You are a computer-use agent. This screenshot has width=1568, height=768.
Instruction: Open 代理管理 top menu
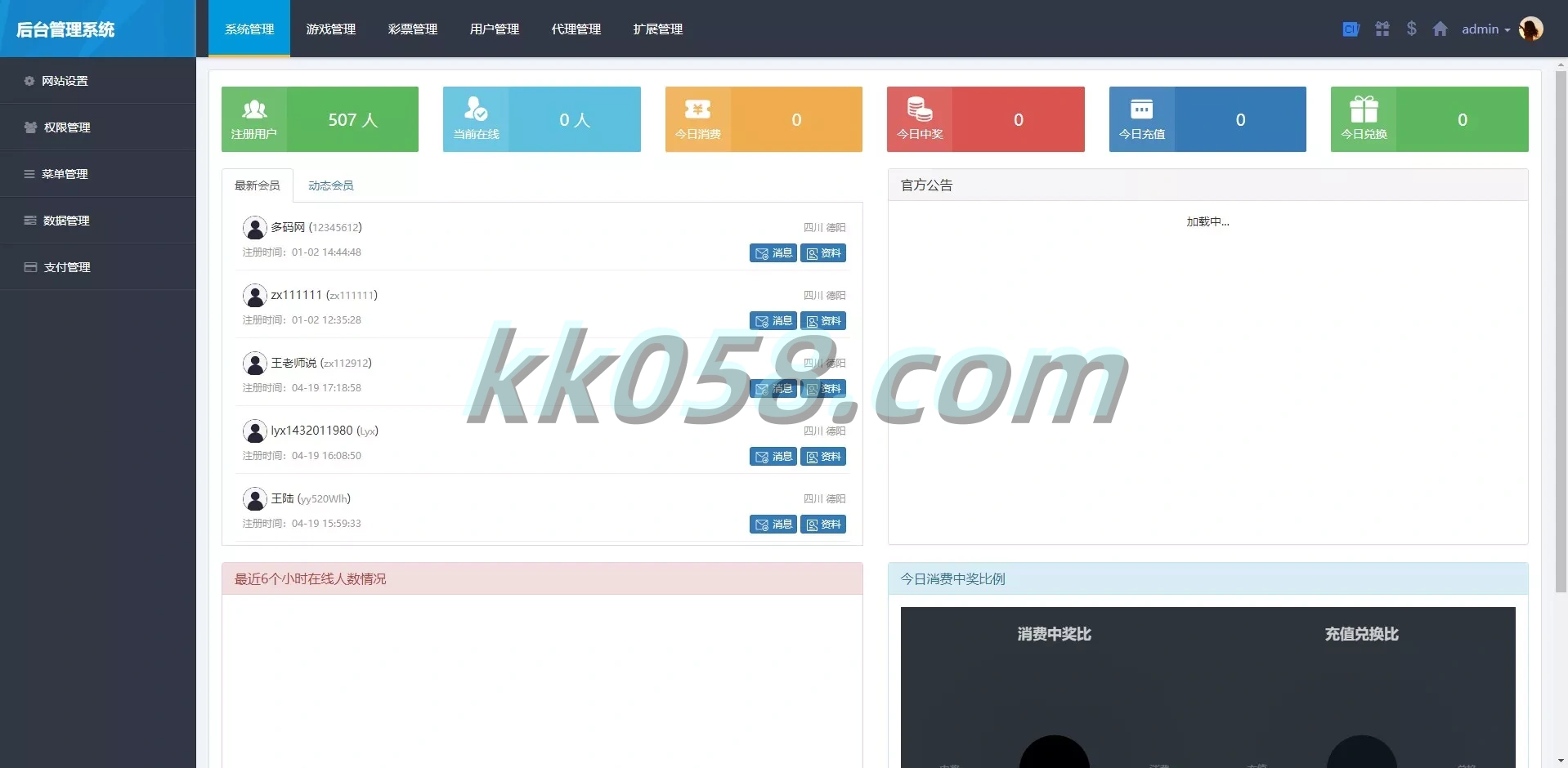click(x=576, y=29)
